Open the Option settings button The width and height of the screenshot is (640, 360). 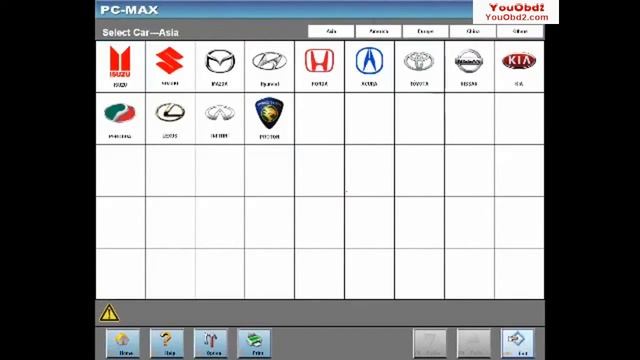click(x=211, y=343)
